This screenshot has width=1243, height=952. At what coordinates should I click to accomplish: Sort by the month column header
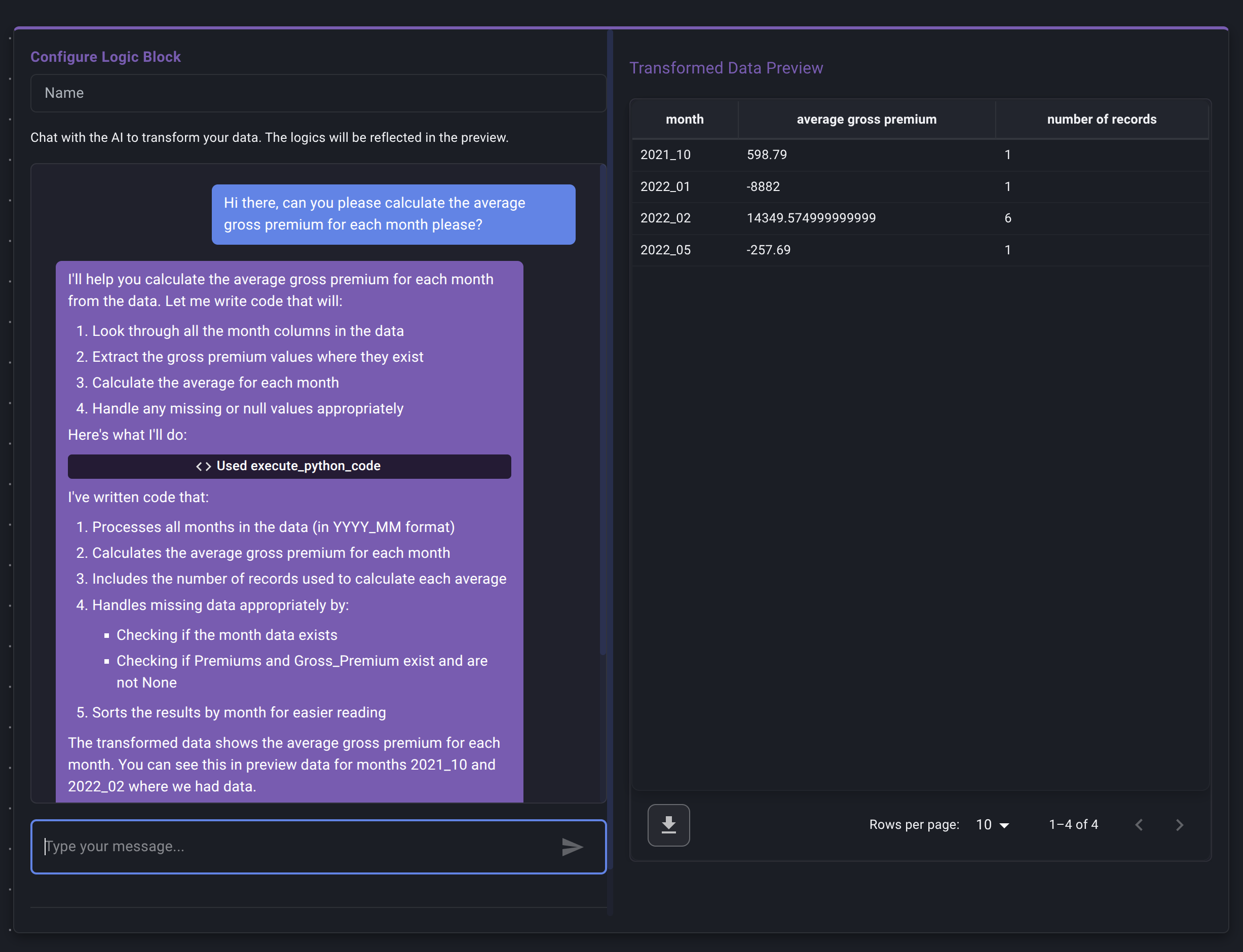pos(684,120)
